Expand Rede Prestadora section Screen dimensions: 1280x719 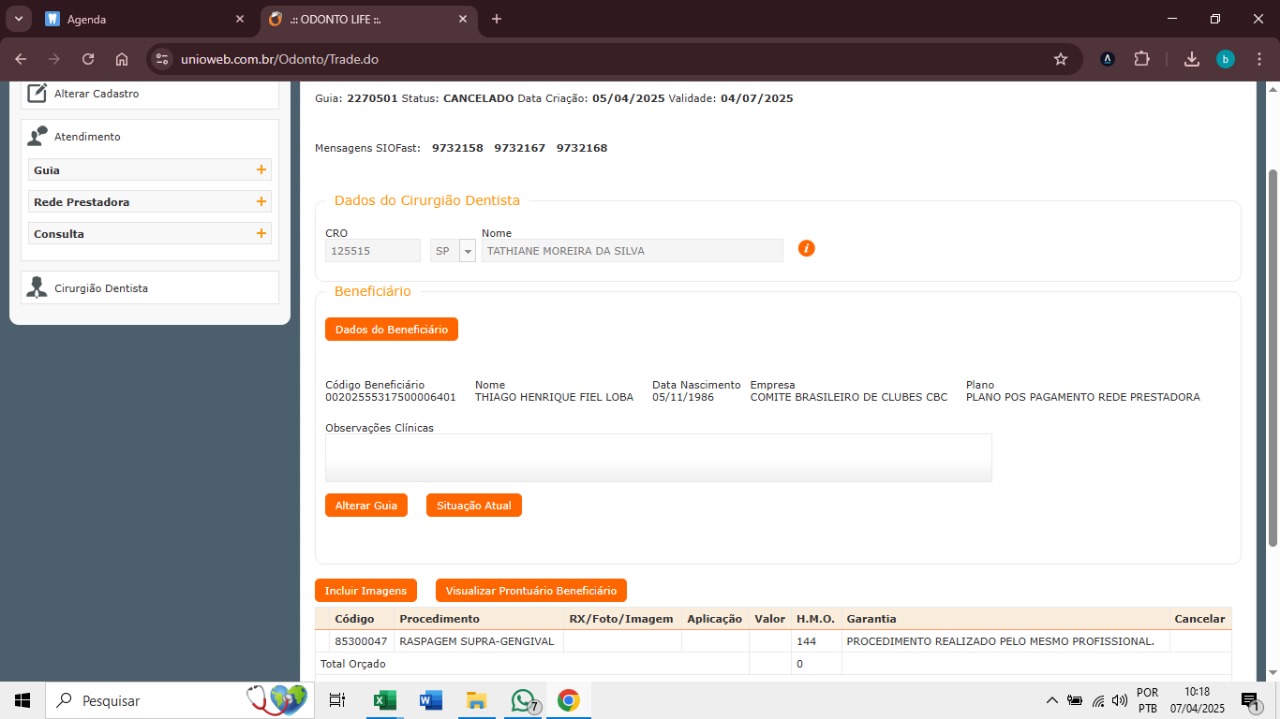pyautogui.click(x=261, y=202)
